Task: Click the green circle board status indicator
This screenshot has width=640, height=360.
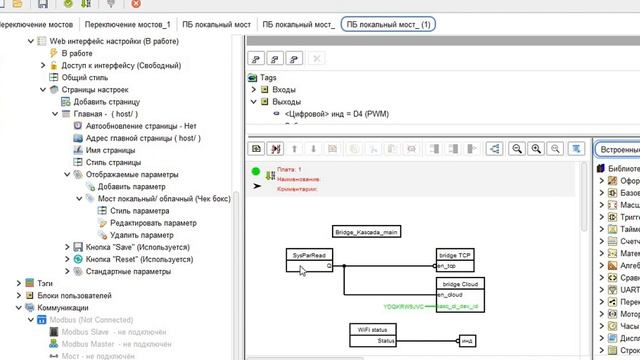Action: (256, 171)
